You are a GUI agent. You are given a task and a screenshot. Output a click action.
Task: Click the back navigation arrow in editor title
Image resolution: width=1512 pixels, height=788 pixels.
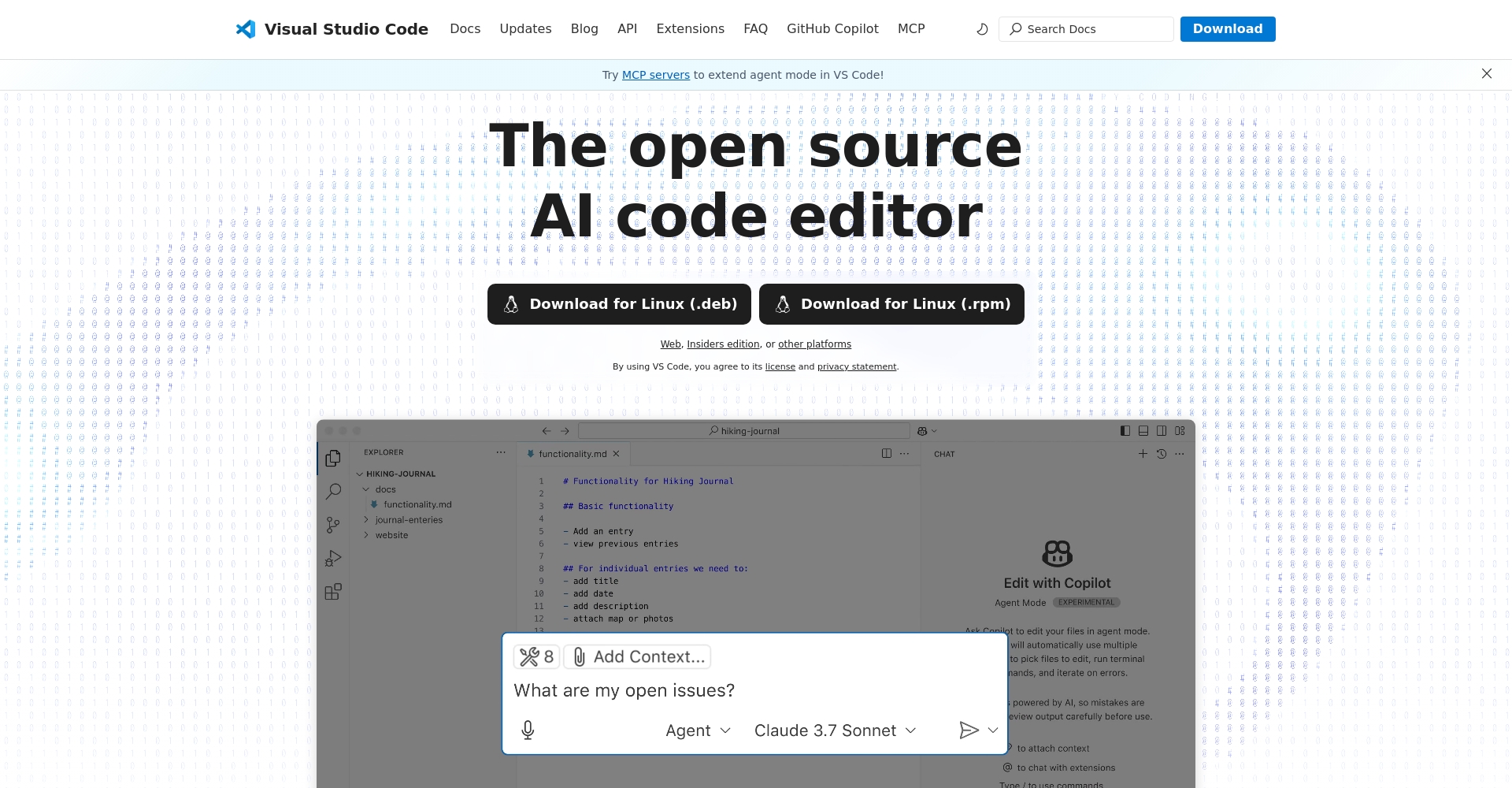(547, 431)
